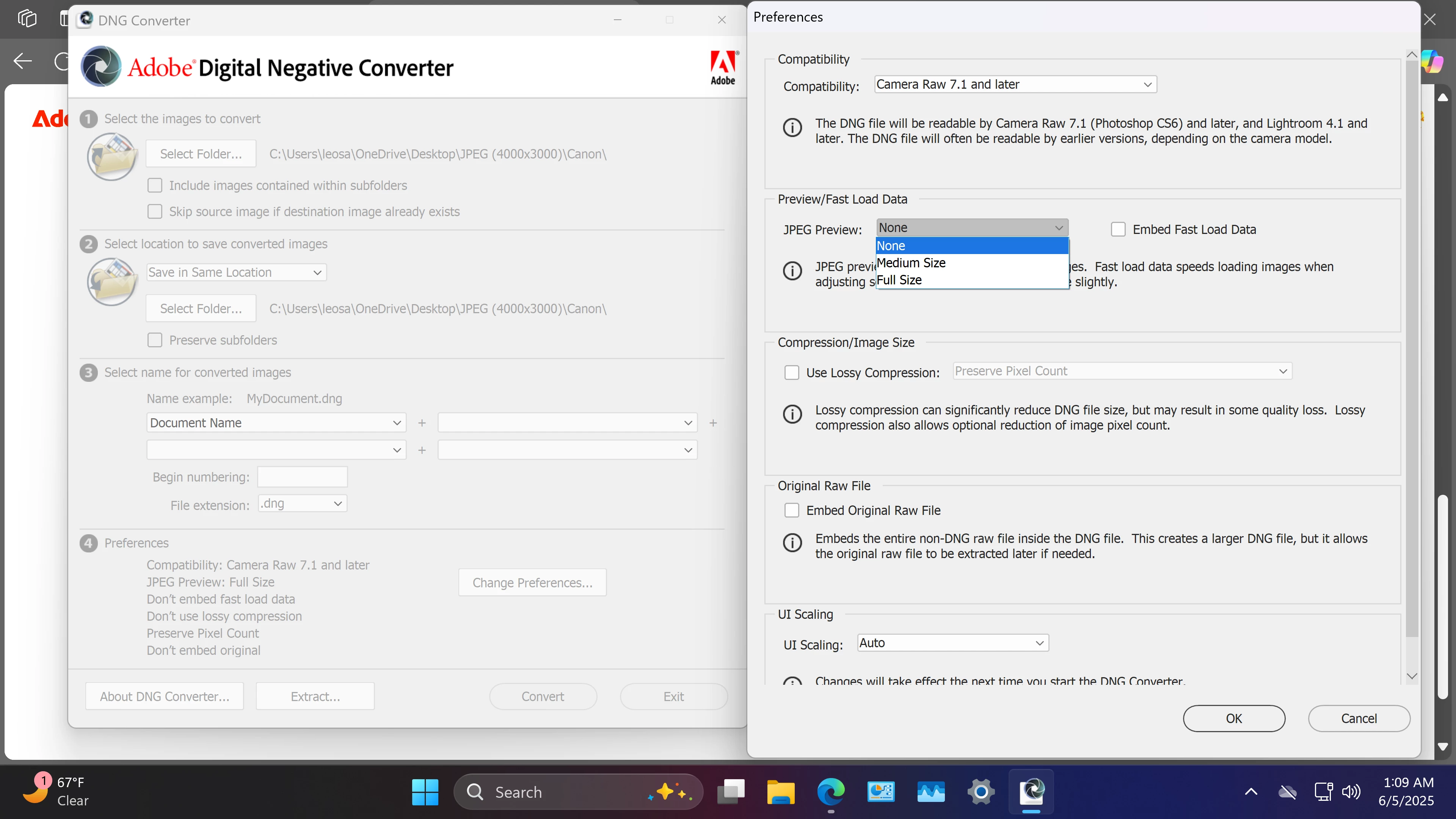Check Embed Original Raw File
The height and width of the screenshot is (819, 1456).
(791, 510)
